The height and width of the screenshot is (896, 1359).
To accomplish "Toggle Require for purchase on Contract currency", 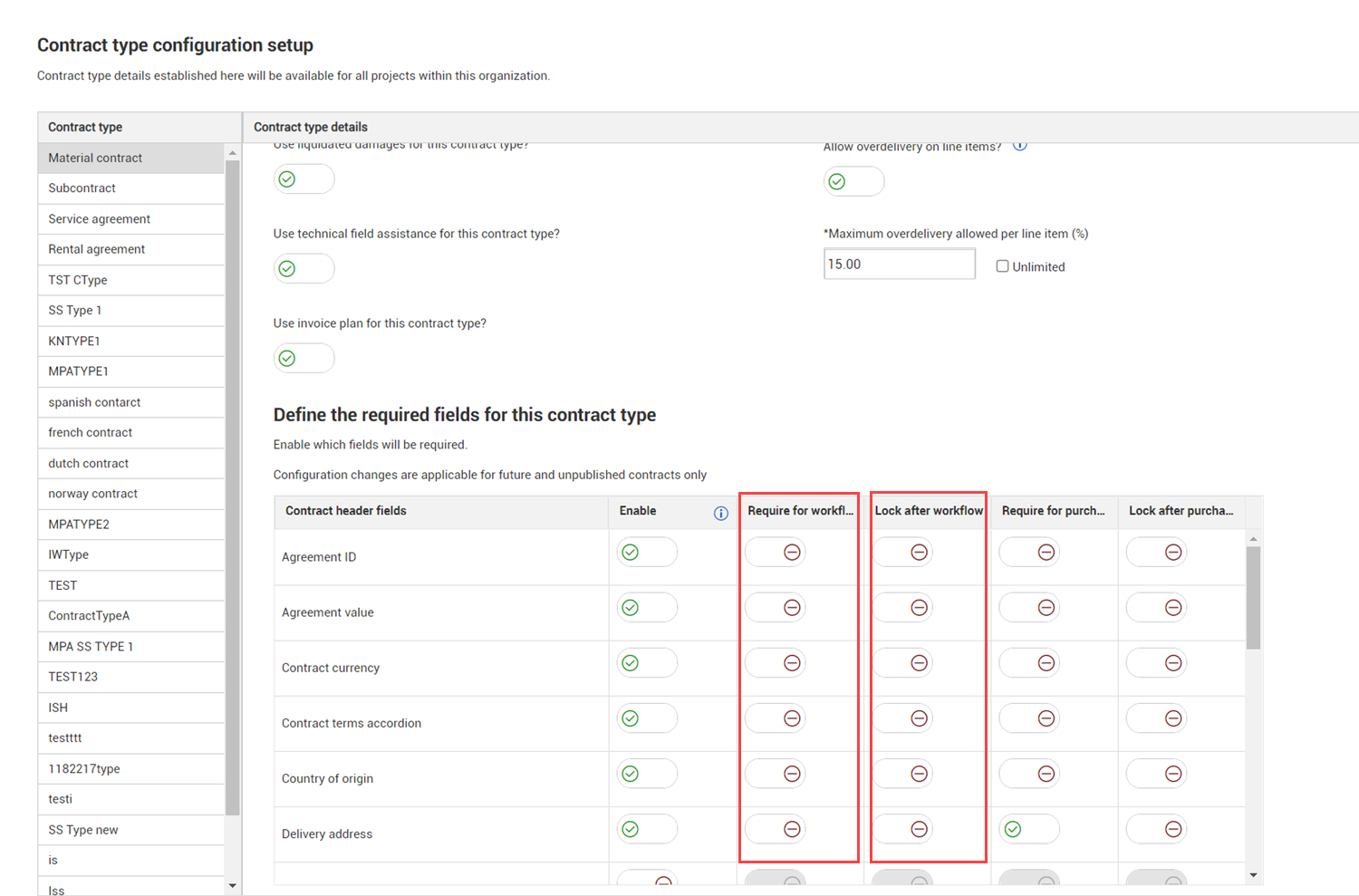I will tap(1029, 662).
